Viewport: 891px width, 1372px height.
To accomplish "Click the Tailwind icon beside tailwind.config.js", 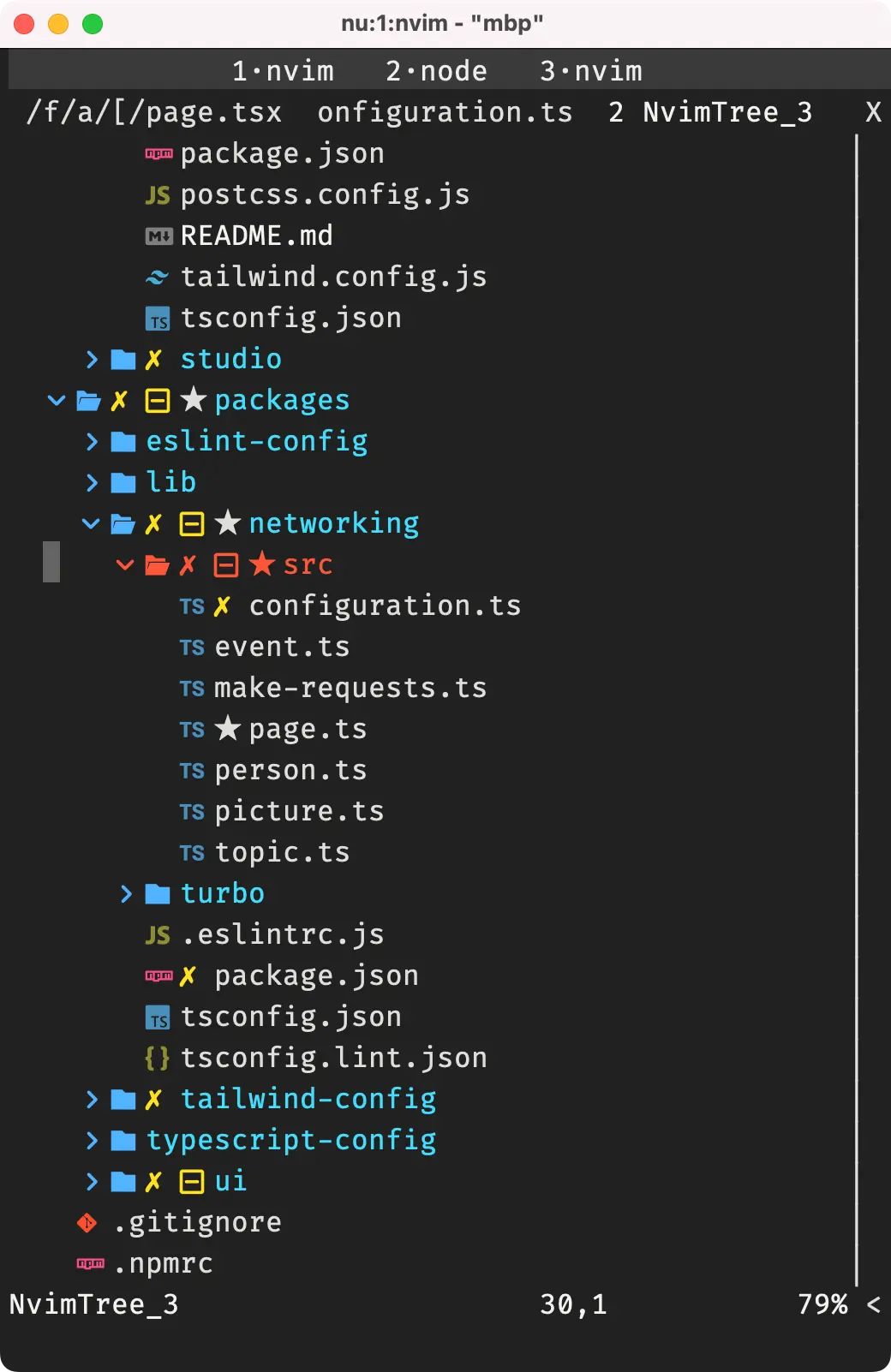I will pos(158,277).
